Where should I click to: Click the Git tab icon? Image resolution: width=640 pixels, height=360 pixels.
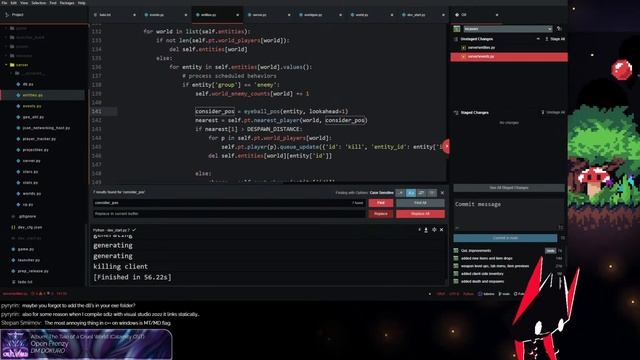[x=457, y=15]
